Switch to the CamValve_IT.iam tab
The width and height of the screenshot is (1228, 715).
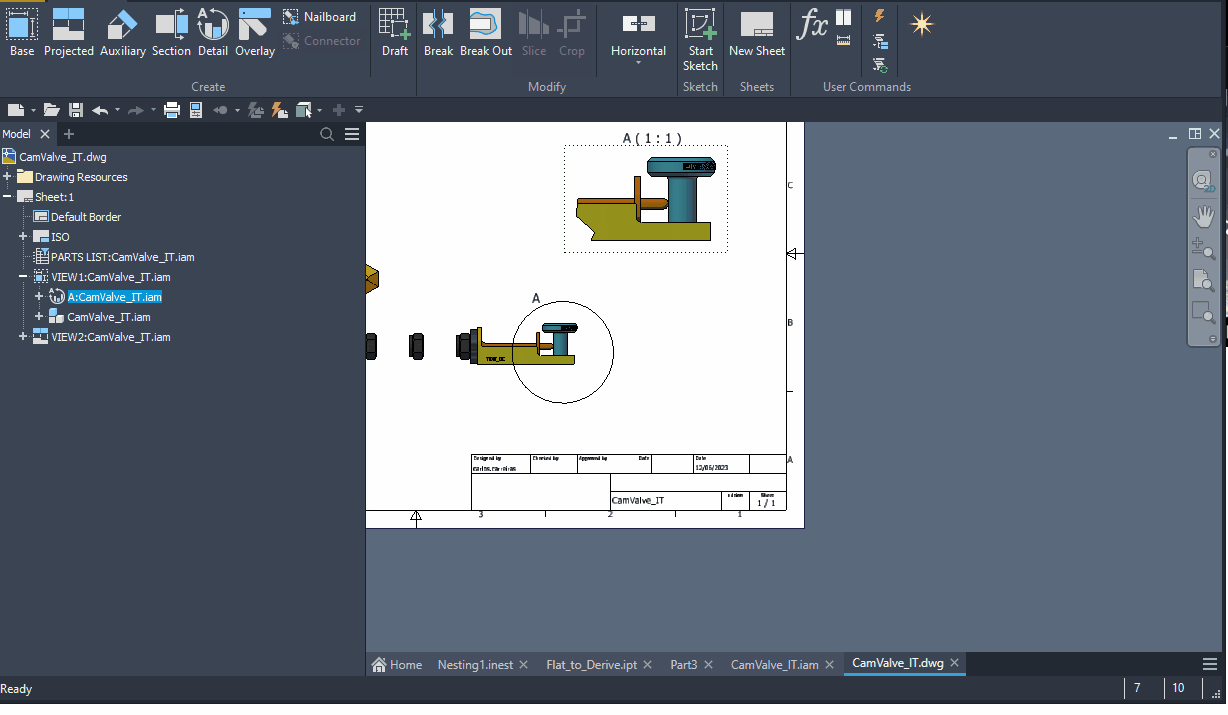775,663
